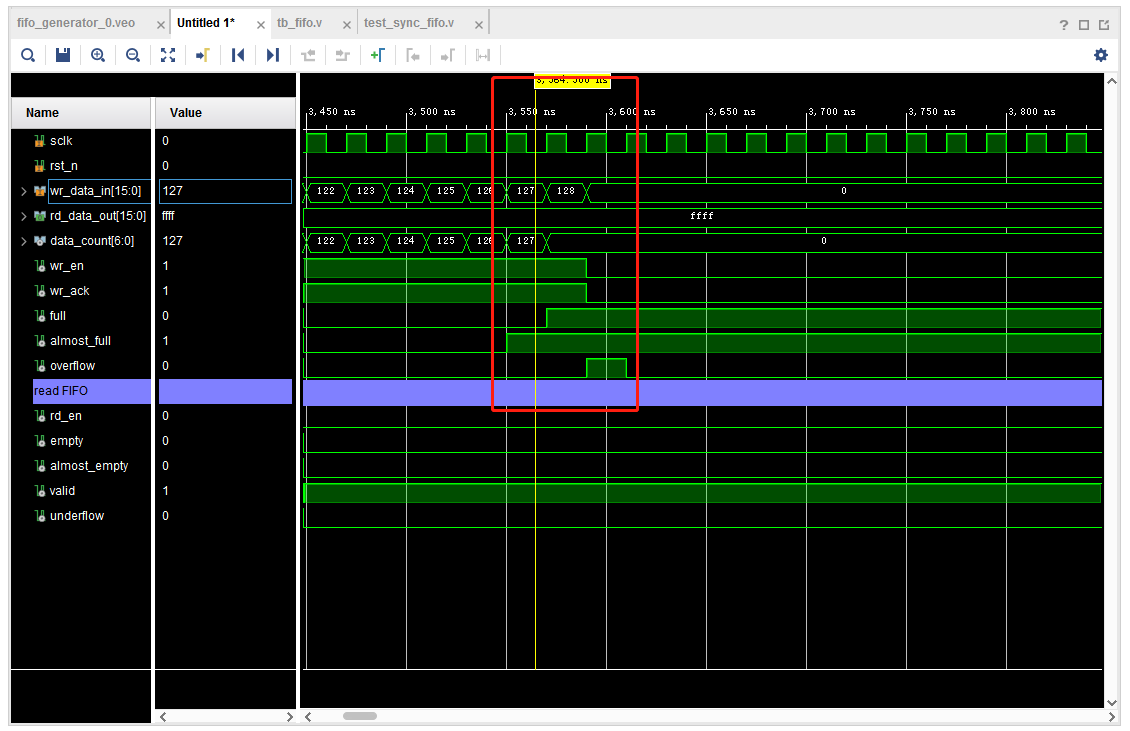The image size is (1130, 731).
Task: Expand the wr_data_in[15:0] signal
Action: coord(22,190)
